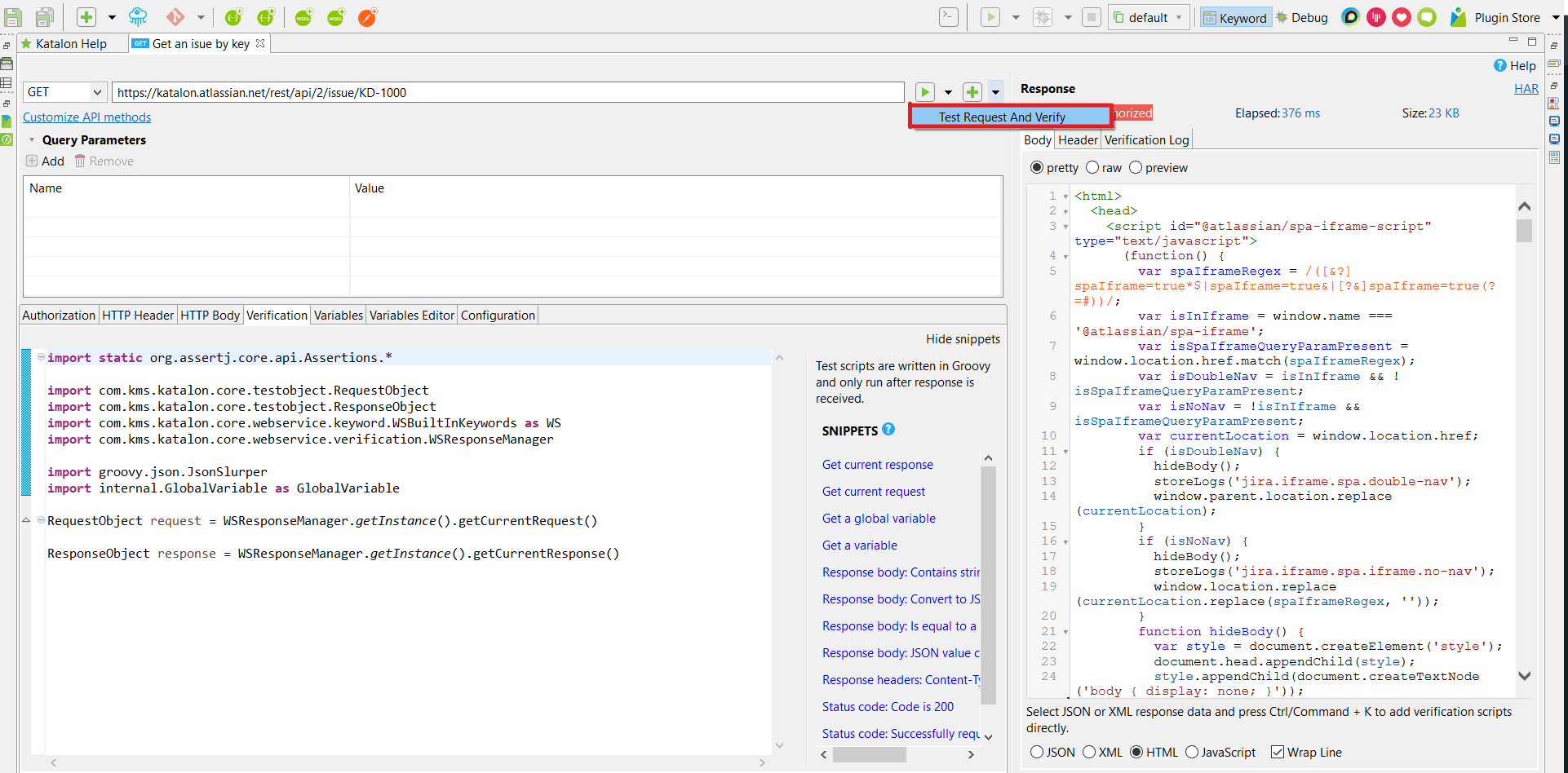Click the Run play icon in top toolbar

click(x=990, y=17)
